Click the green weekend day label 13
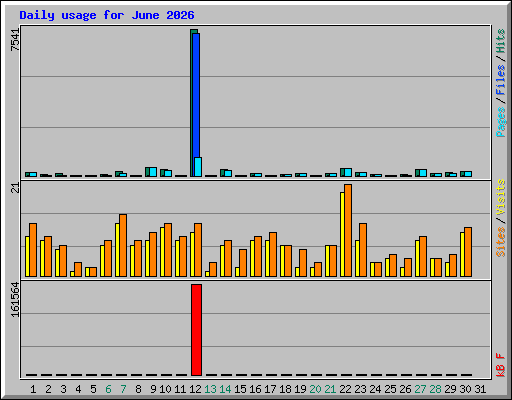 (210, 389)
